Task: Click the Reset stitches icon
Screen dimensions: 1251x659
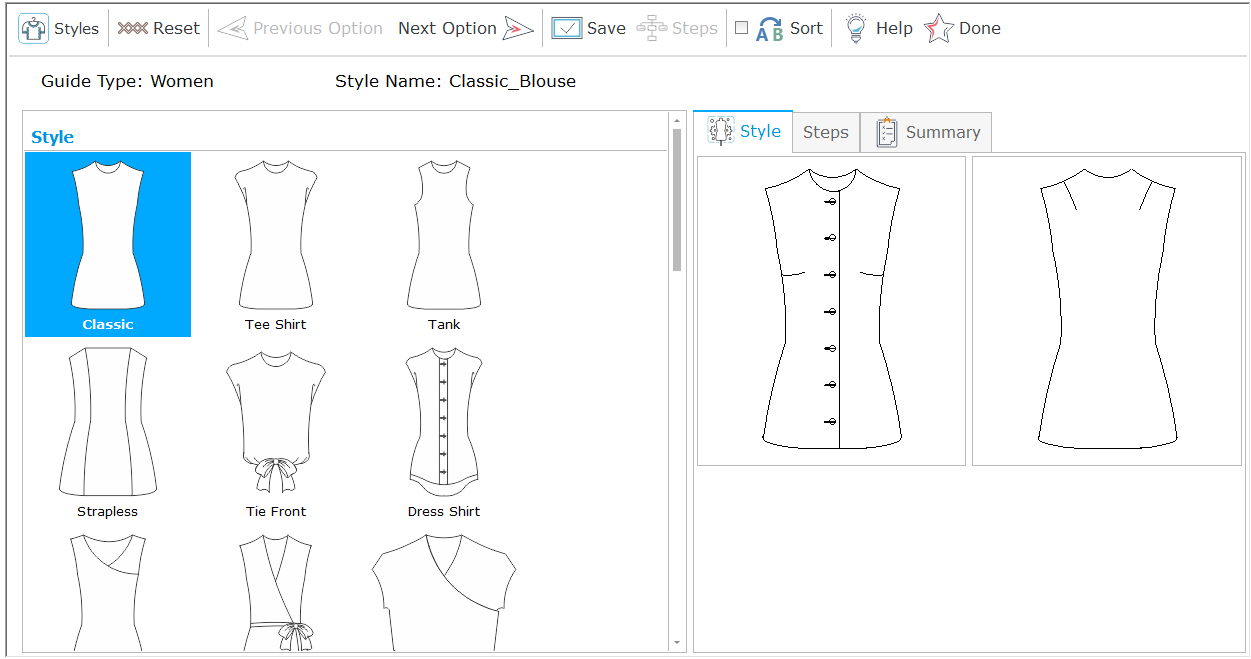Action: coord(132,28)
